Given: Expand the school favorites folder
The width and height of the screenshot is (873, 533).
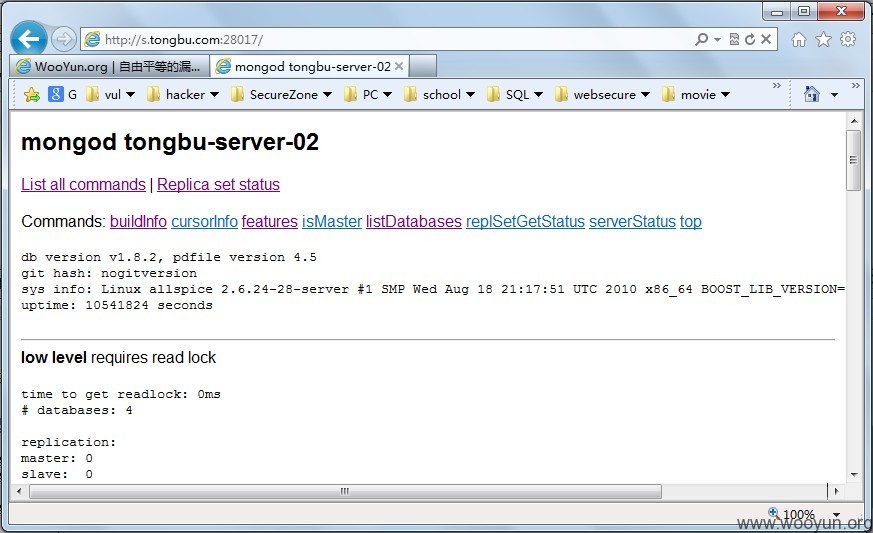Looking at the screenshot, I should (x=440, y=95).
